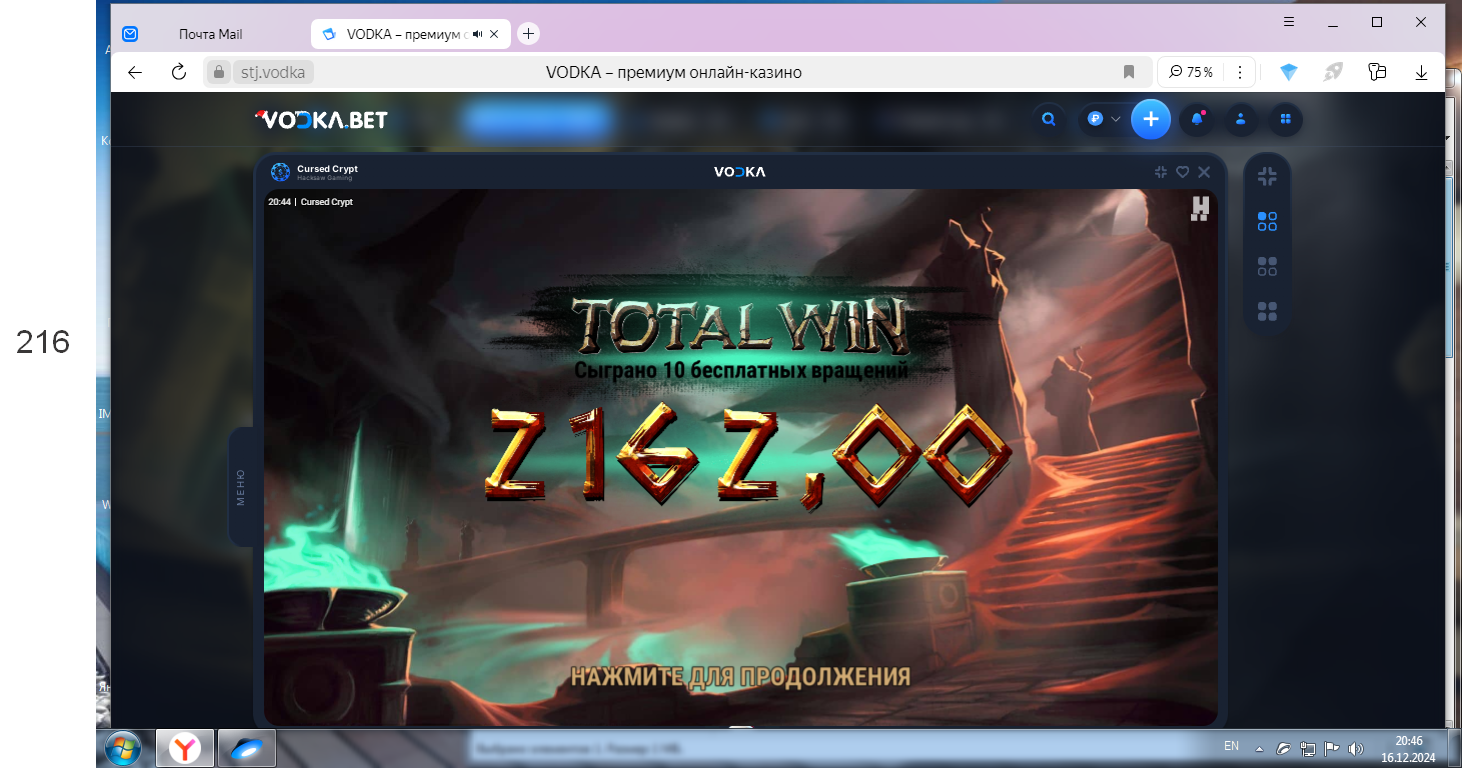
Task: Click the blue diamond extension icon
Action: tap(1289, 72)
